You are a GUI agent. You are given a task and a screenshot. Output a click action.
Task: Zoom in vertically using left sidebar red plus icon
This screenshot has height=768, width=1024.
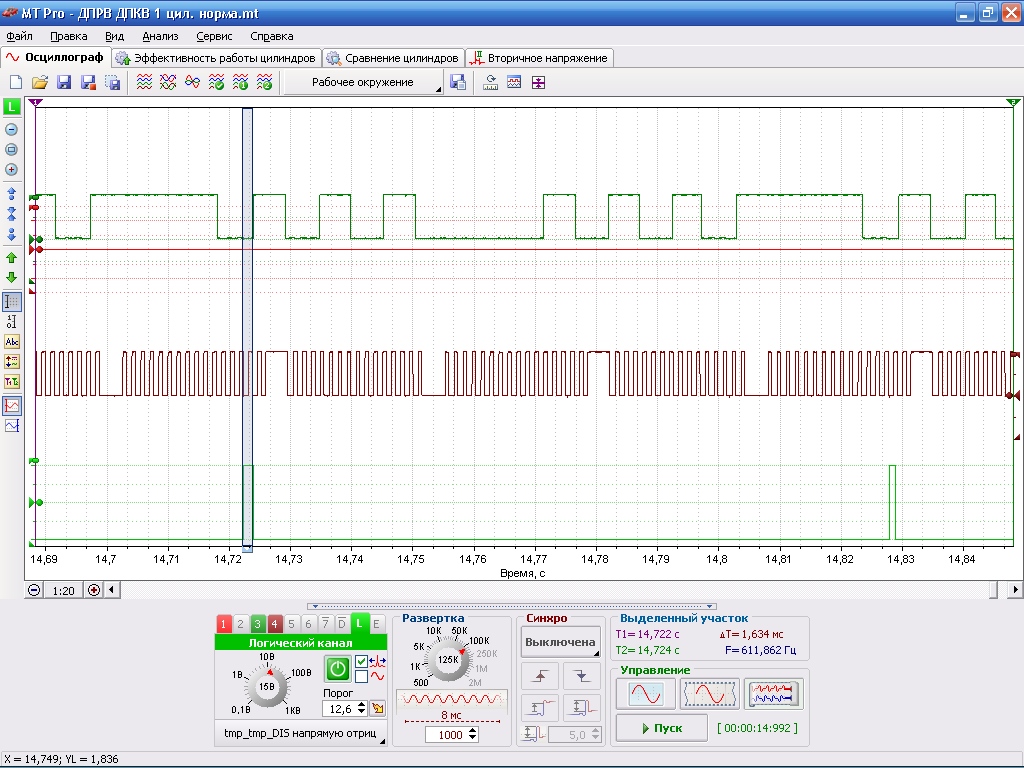coord(11,170)
